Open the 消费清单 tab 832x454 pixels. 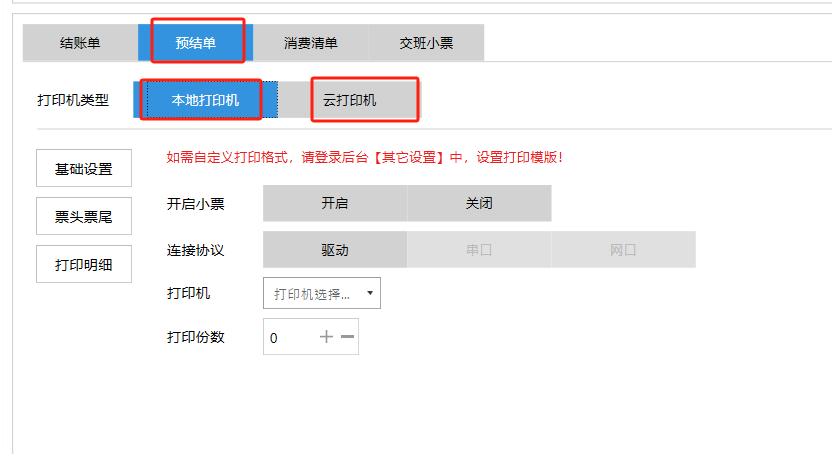[310, 43]
